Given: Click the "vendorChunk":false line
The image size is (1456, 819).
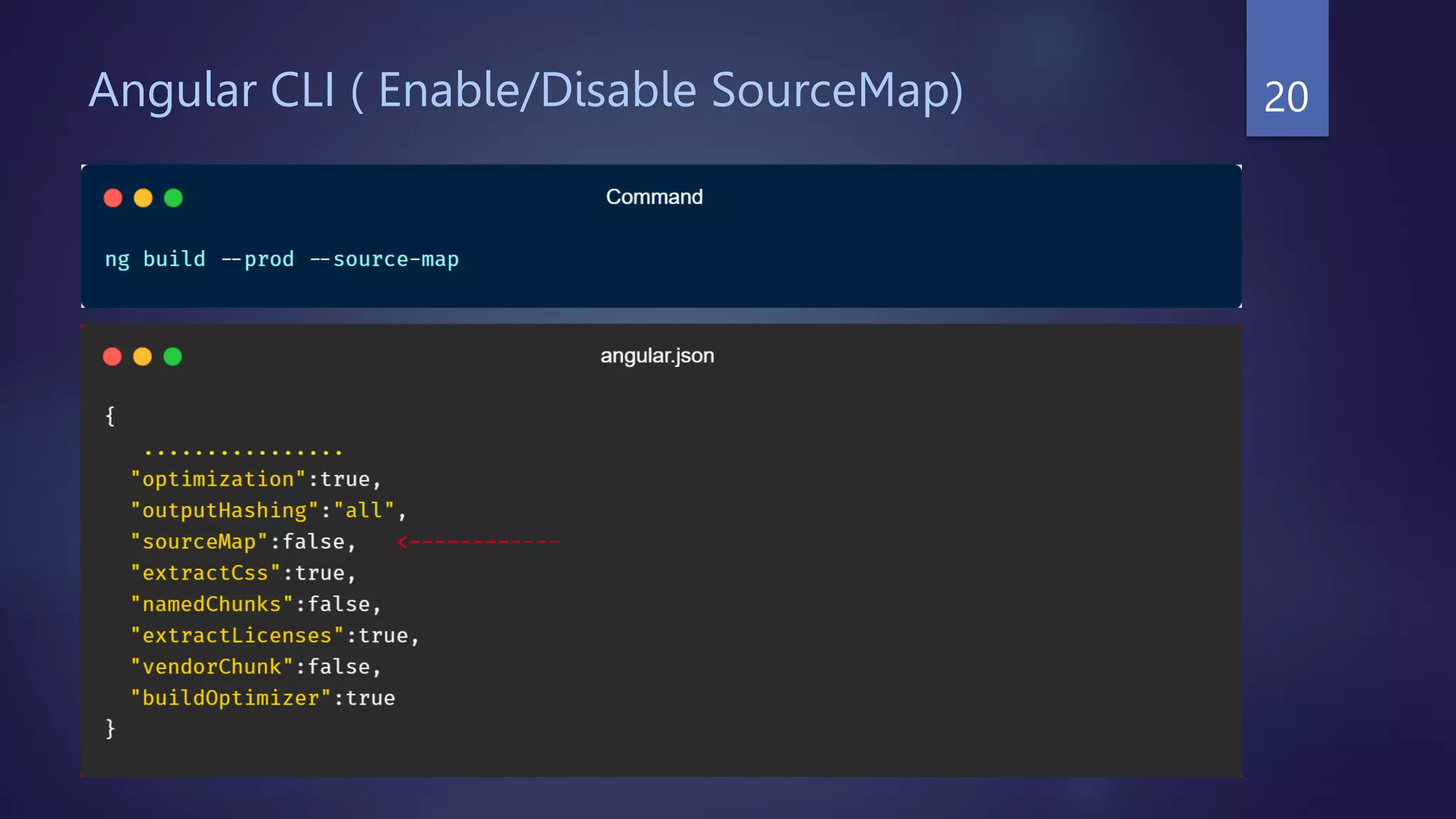Looking at the screenshot, I should 256,667.
